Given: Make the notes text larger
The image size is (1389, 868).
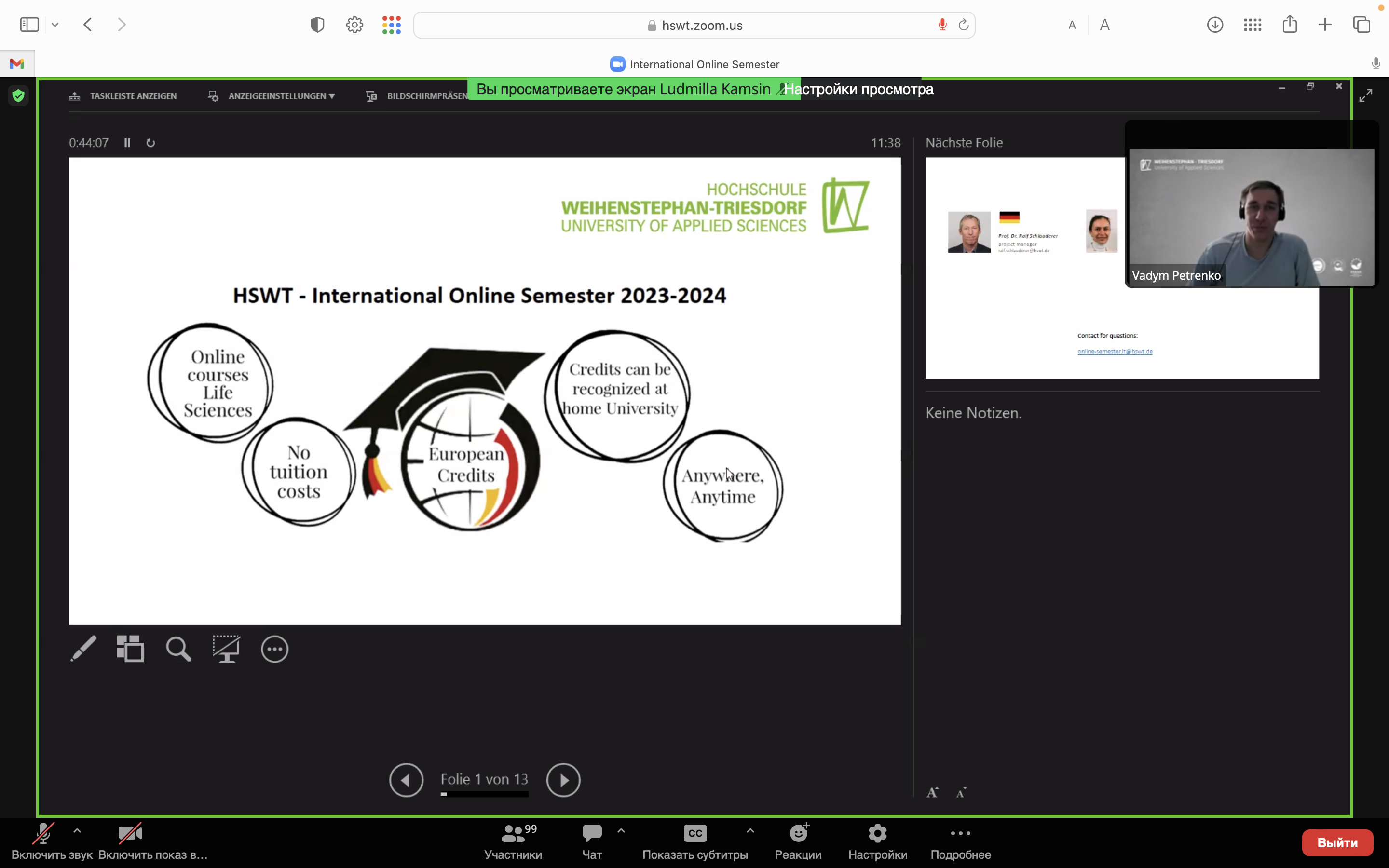Looking at the screenshot, I should tap(933, 793).
